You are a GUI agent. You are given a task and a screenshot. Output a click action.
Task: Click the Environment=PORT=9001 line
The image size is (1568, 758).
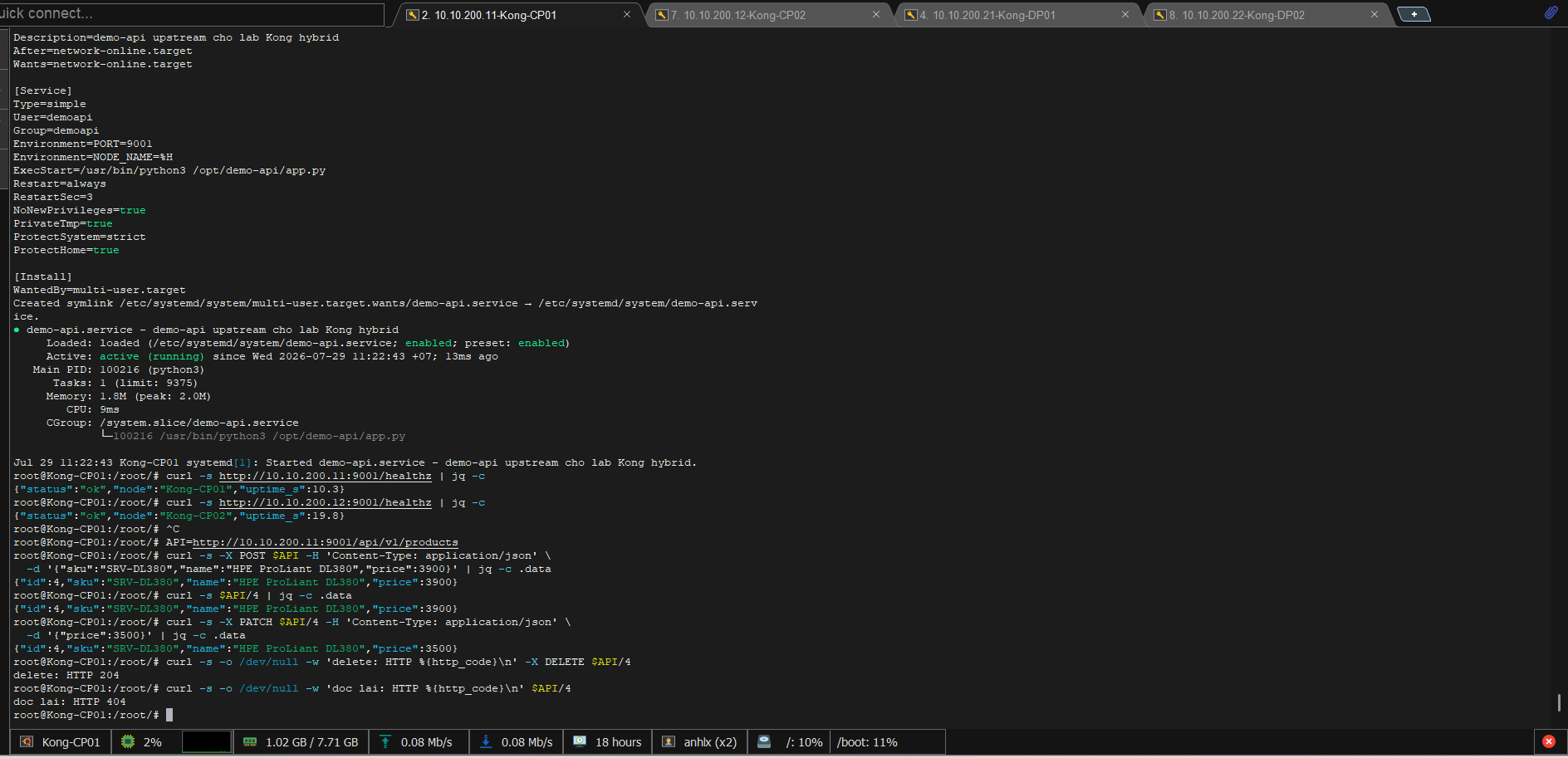point(83,144)
